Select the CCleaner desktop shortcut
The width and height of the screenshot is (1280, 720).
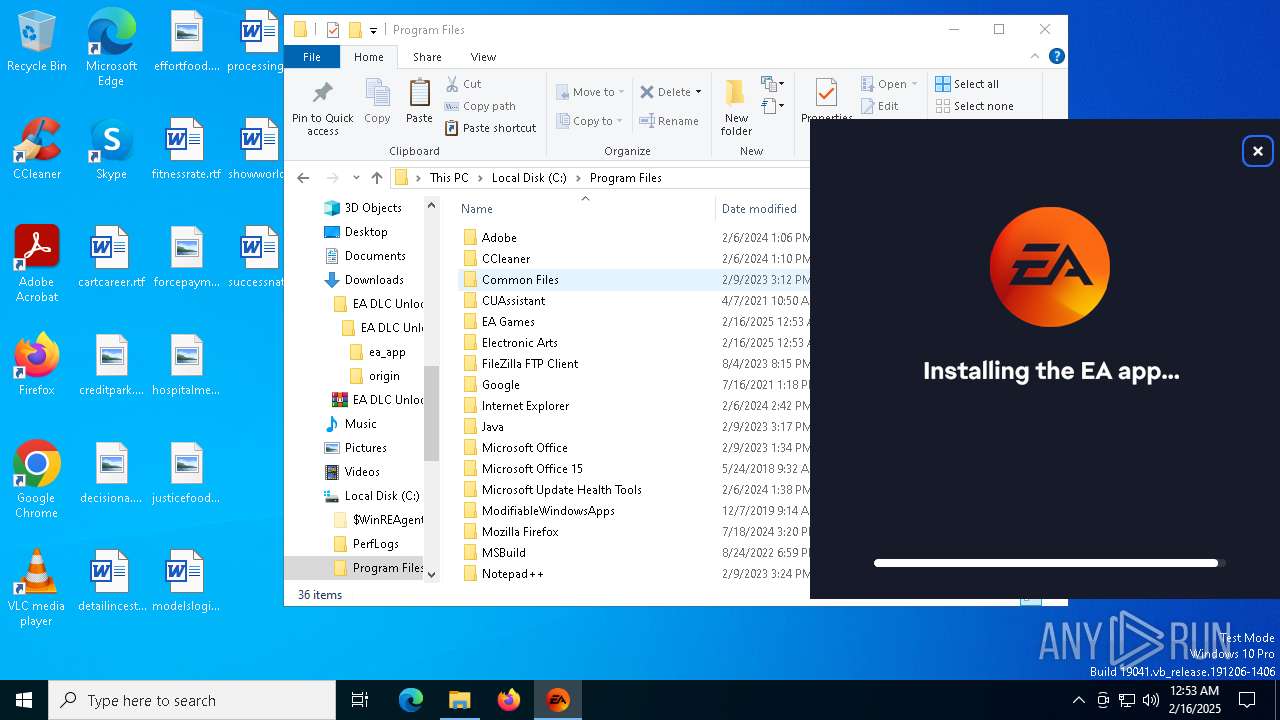[37, 149]
